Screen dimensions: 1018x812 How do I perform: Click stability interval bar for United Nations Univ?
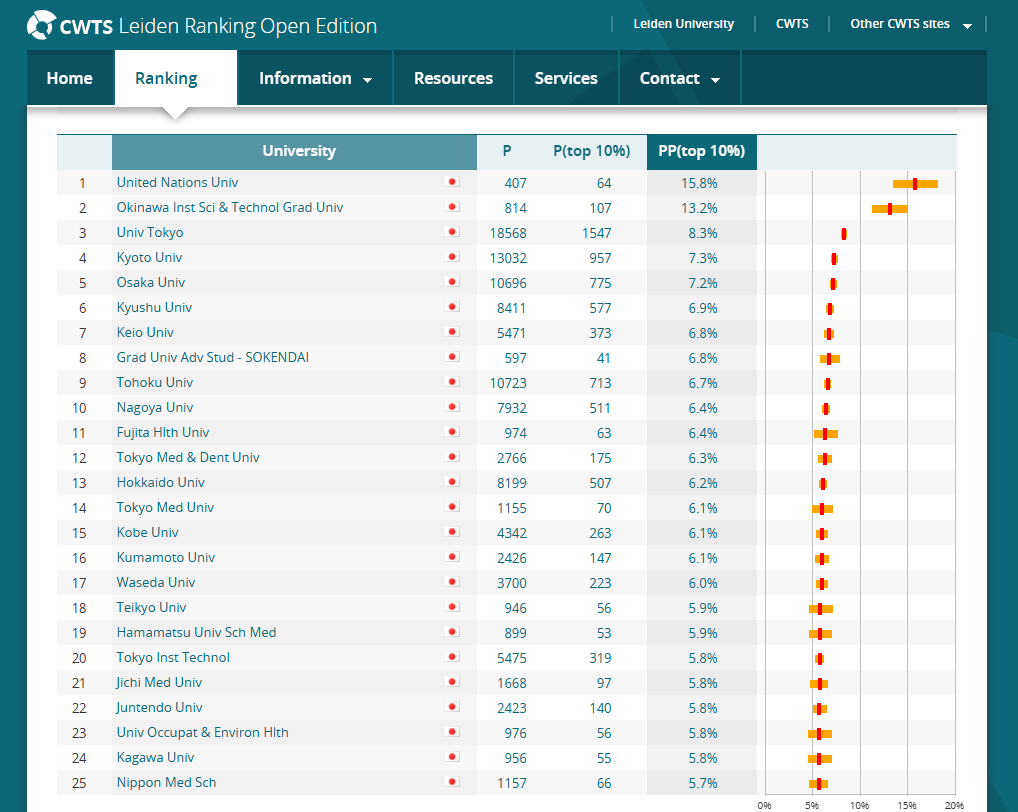(x=915, y=183)
